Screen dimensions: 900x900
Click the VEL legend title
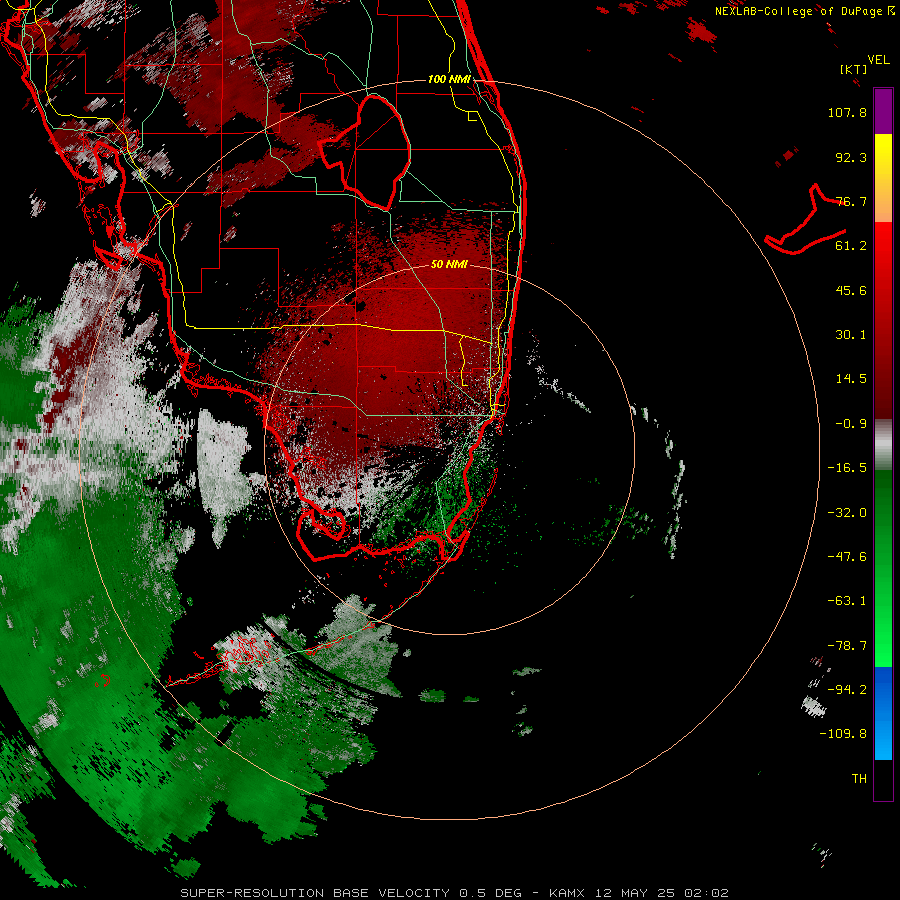879,59
